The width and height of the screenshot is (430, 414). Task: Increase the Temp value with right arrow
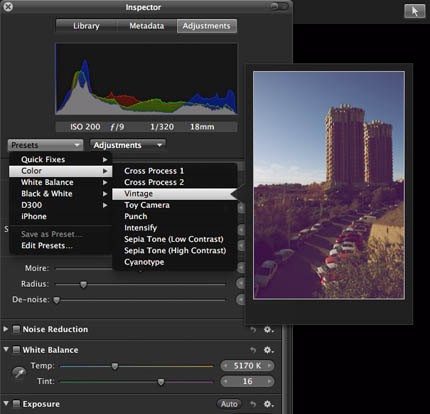click(269, 366)
